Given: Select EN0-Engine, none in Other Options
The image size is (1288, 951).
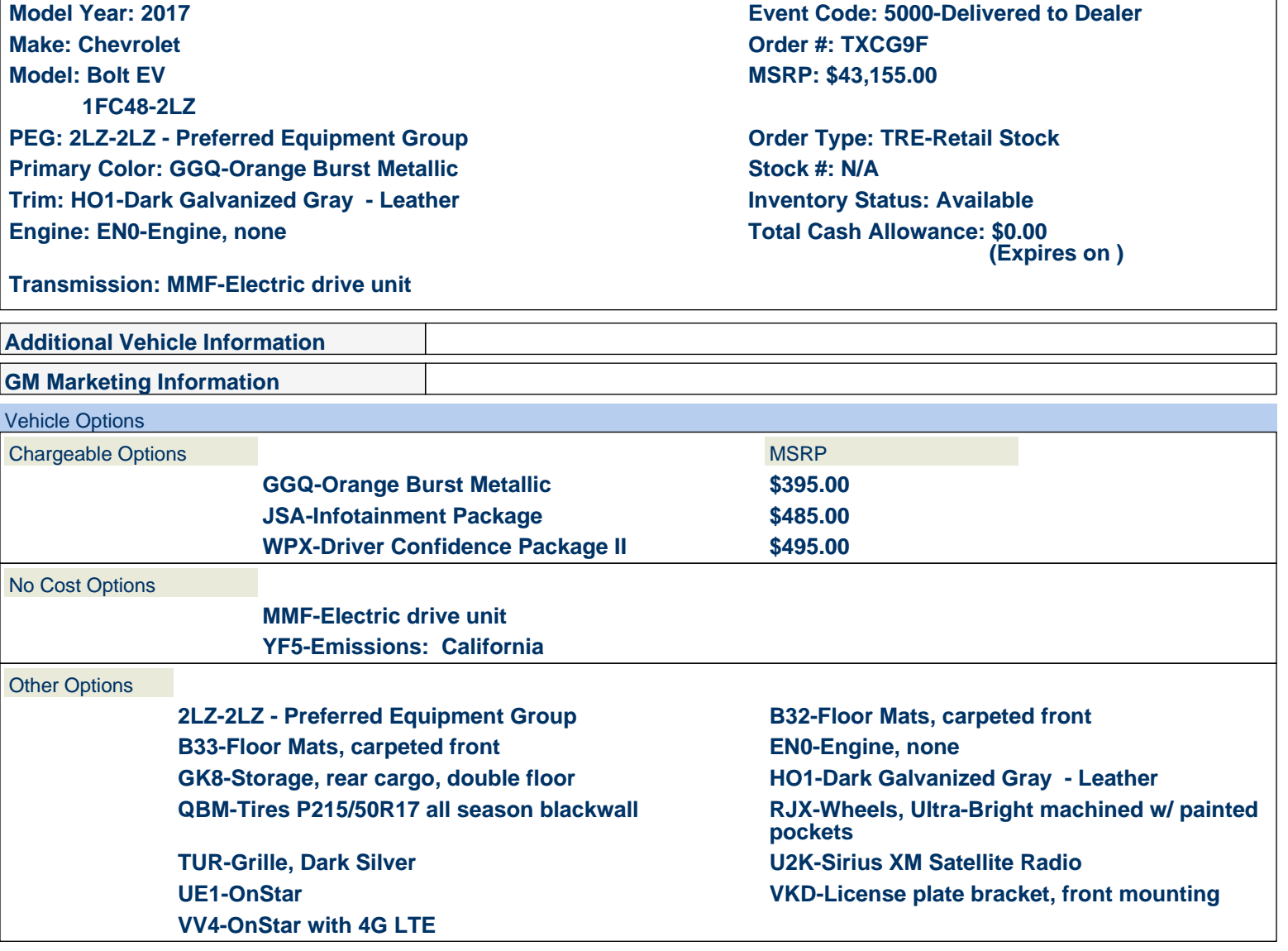Looking at the screenshot, I should (x=864, y=747).
